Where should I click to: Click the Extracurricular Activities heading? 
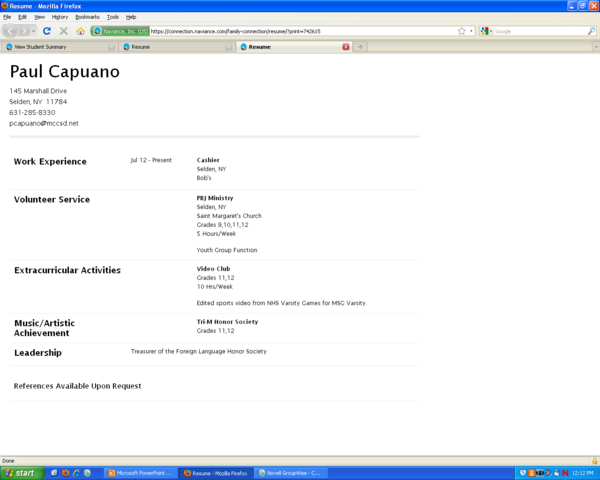click(67, 270)
